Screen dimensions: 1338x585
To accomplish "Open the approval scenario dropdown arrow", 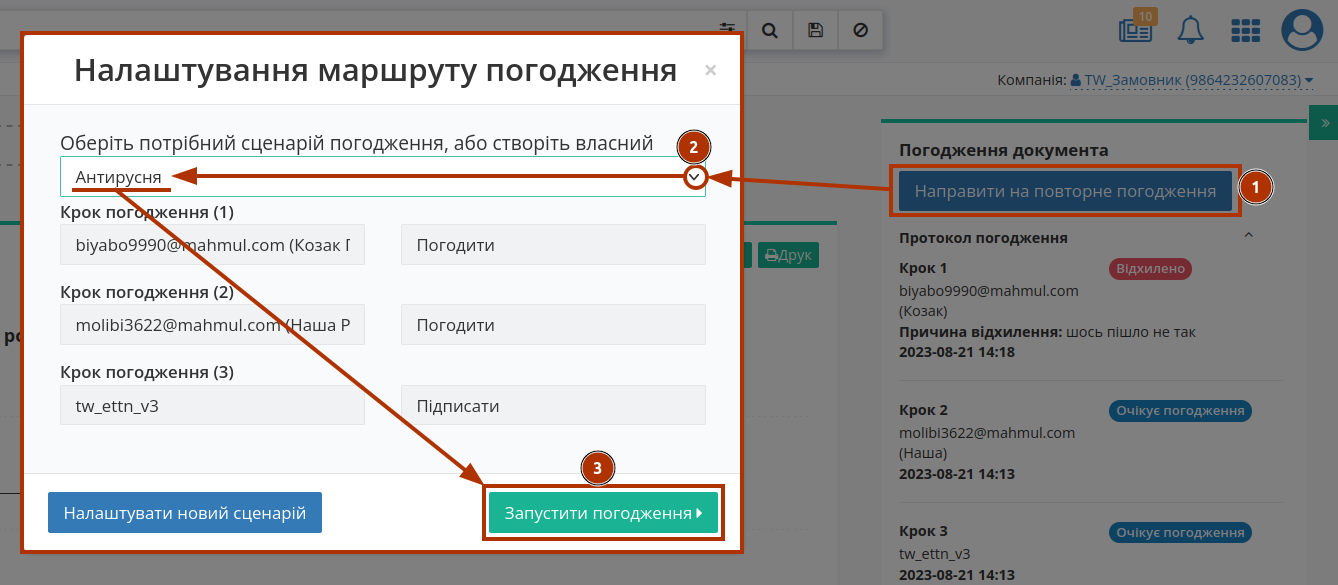I will [x=696, y=177].
